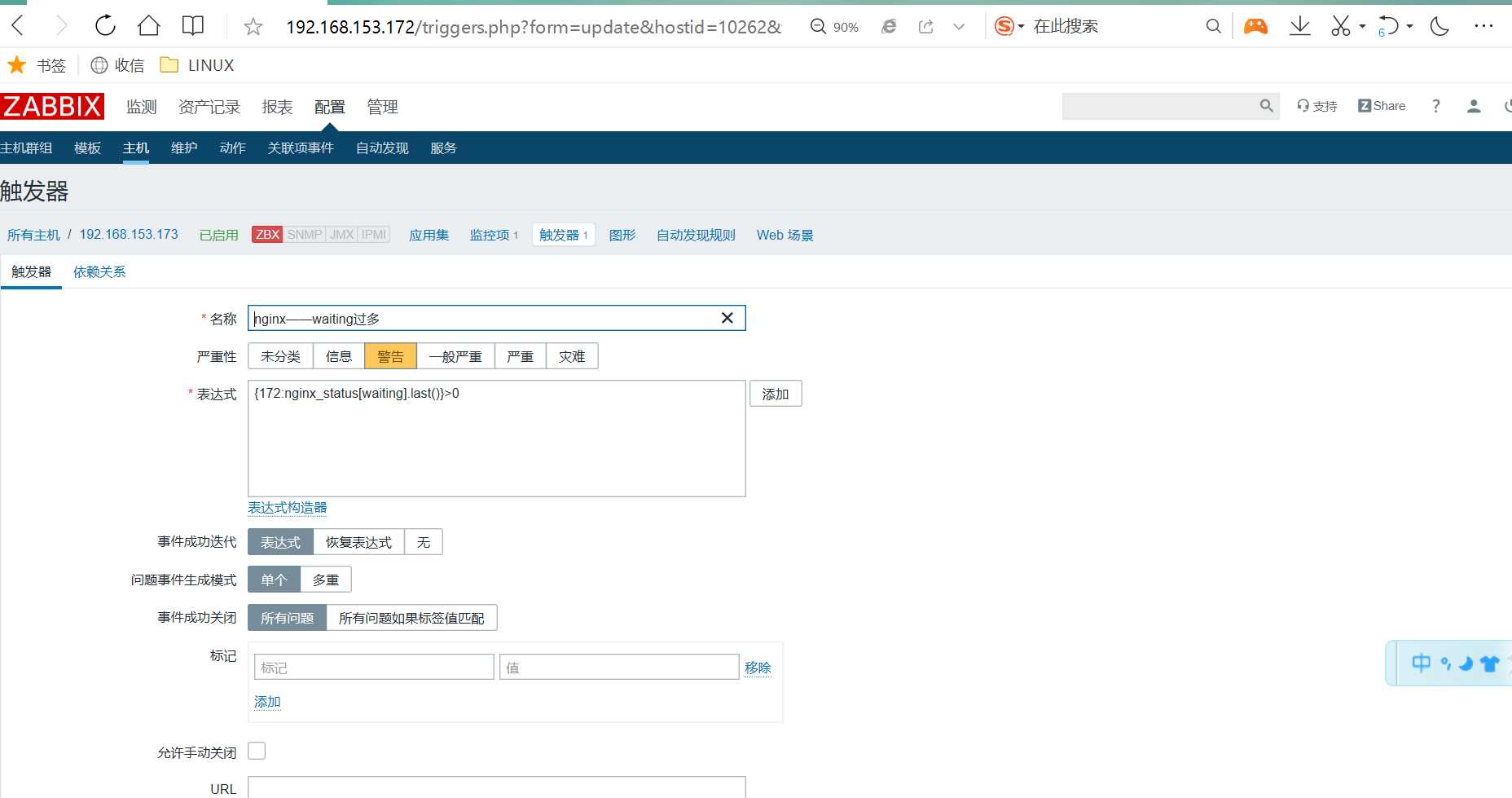Switch to the 依赖关系 tab
1512x798 pixels.
point(99,271)
